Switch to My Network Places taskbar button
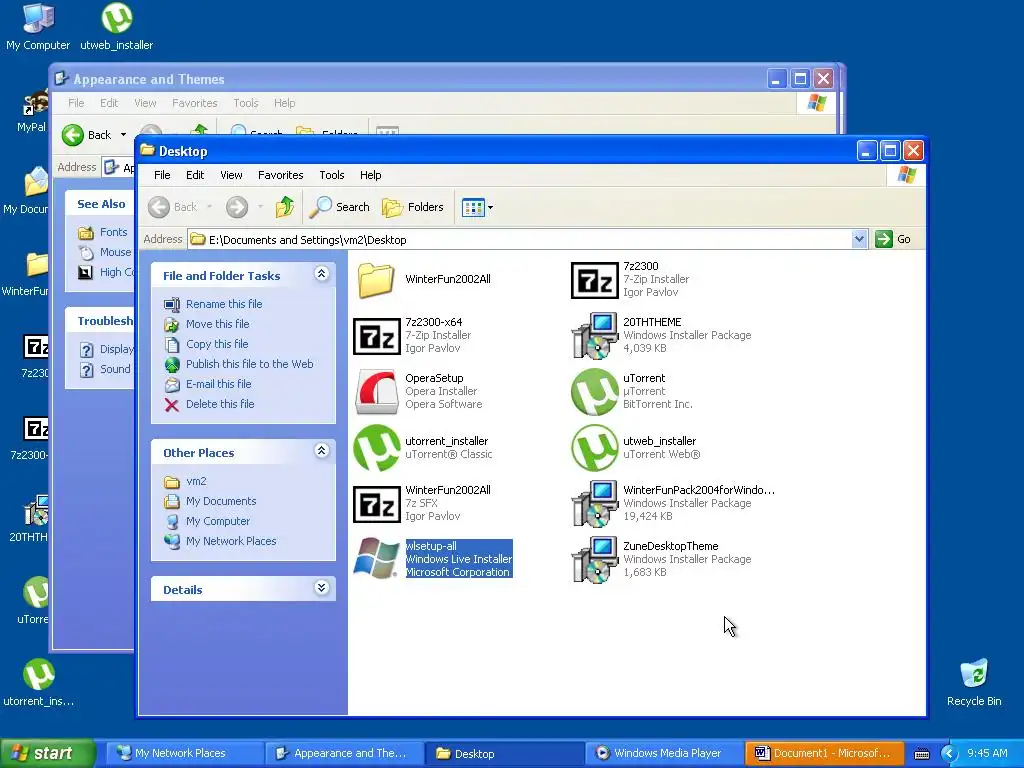This screenshot has width=1024, height=768. point(184,754)
